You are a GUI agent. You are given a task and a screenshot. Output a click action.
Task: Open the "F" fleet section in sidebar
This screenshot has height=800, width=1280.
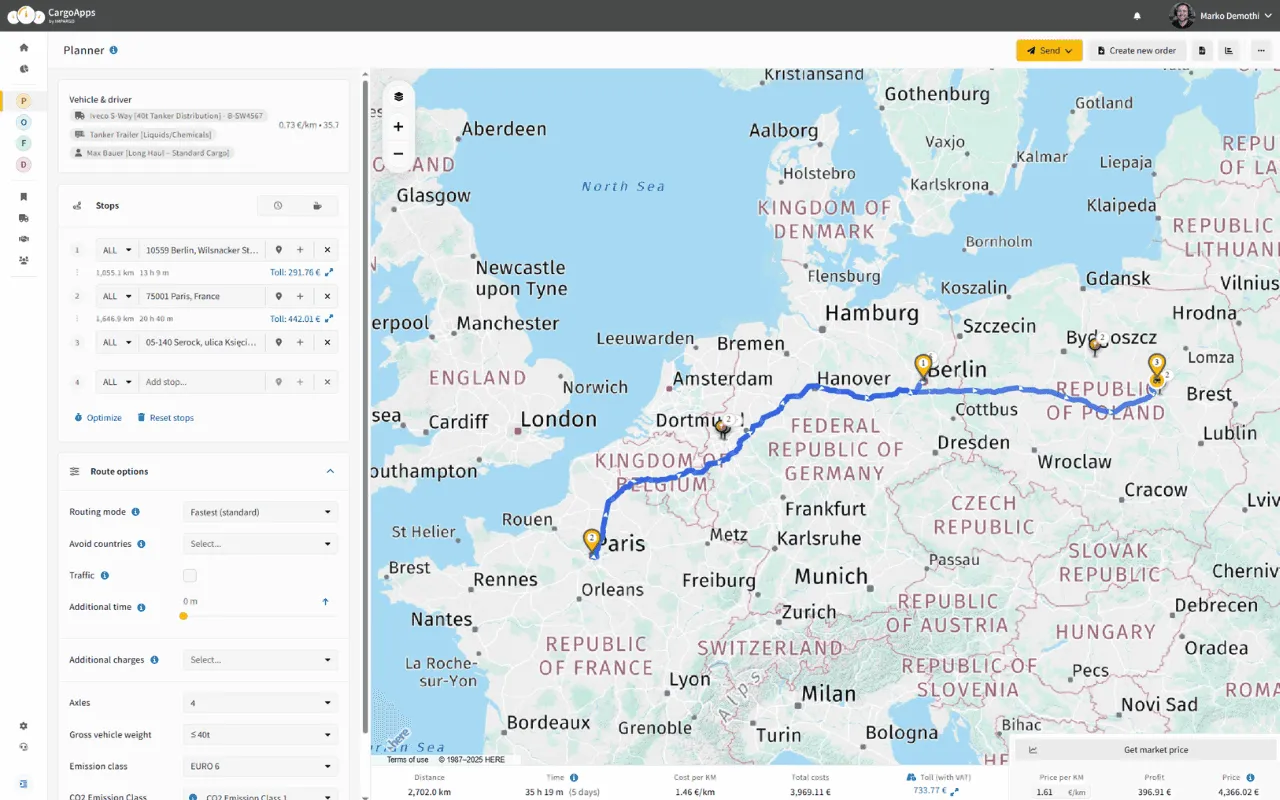point(23,142)
